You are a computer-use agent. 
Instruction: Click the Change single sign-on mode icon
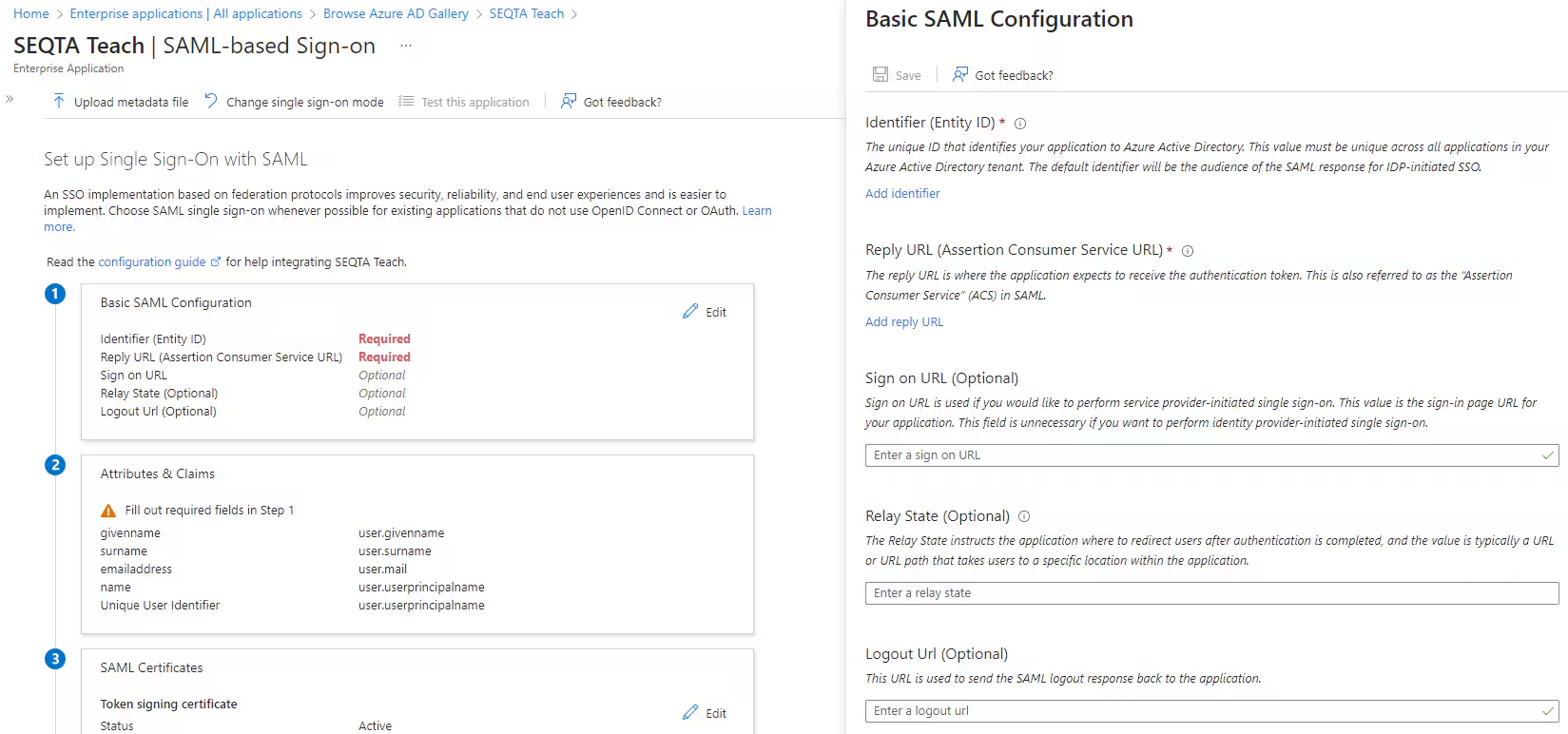[x=211, y=102]
